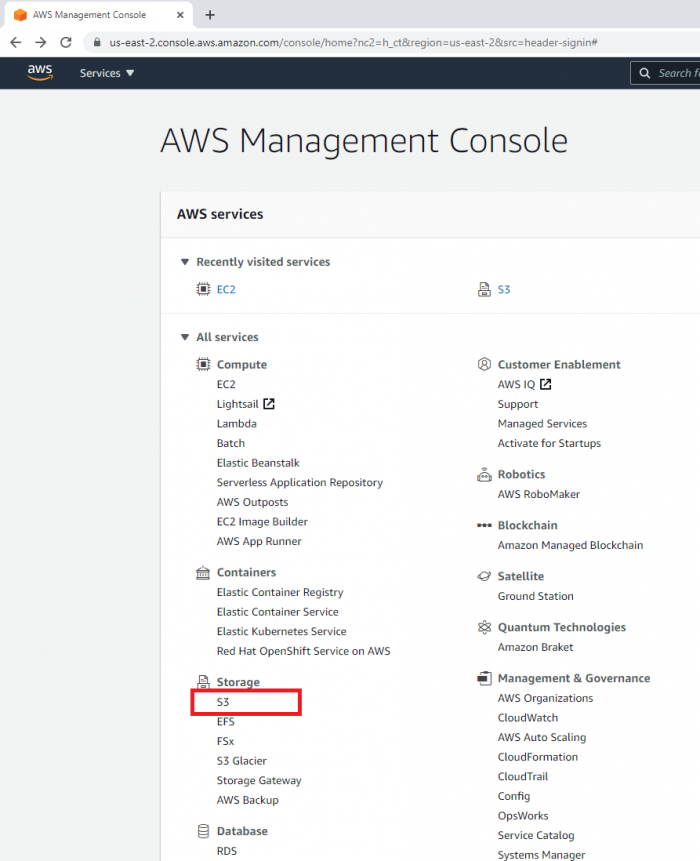Go back in browser history
The width and height of the screenshot is (700, 861).
pos(16,42)
